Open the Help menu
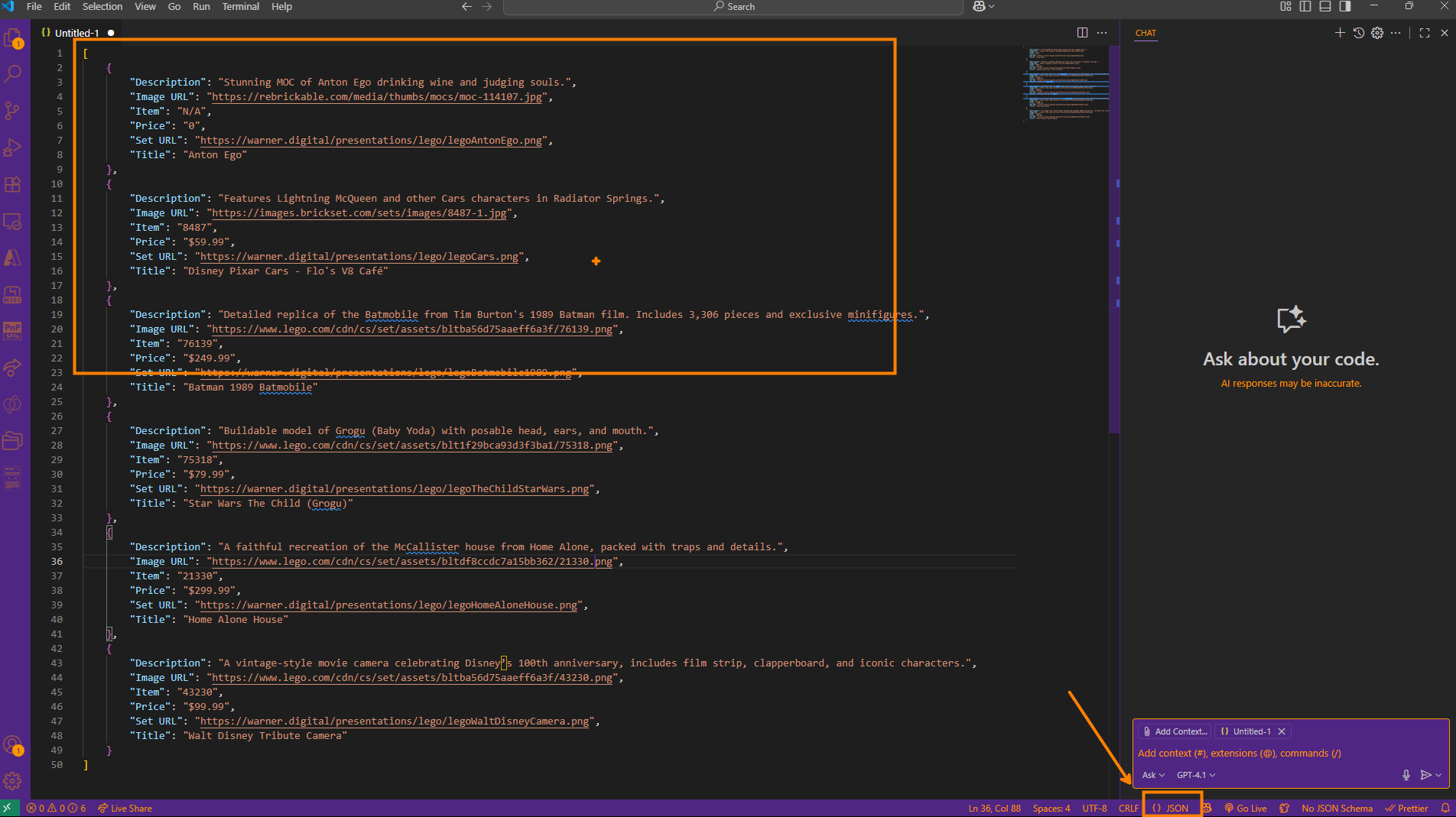The image size is (1456, 817). [x=281, y=6]
